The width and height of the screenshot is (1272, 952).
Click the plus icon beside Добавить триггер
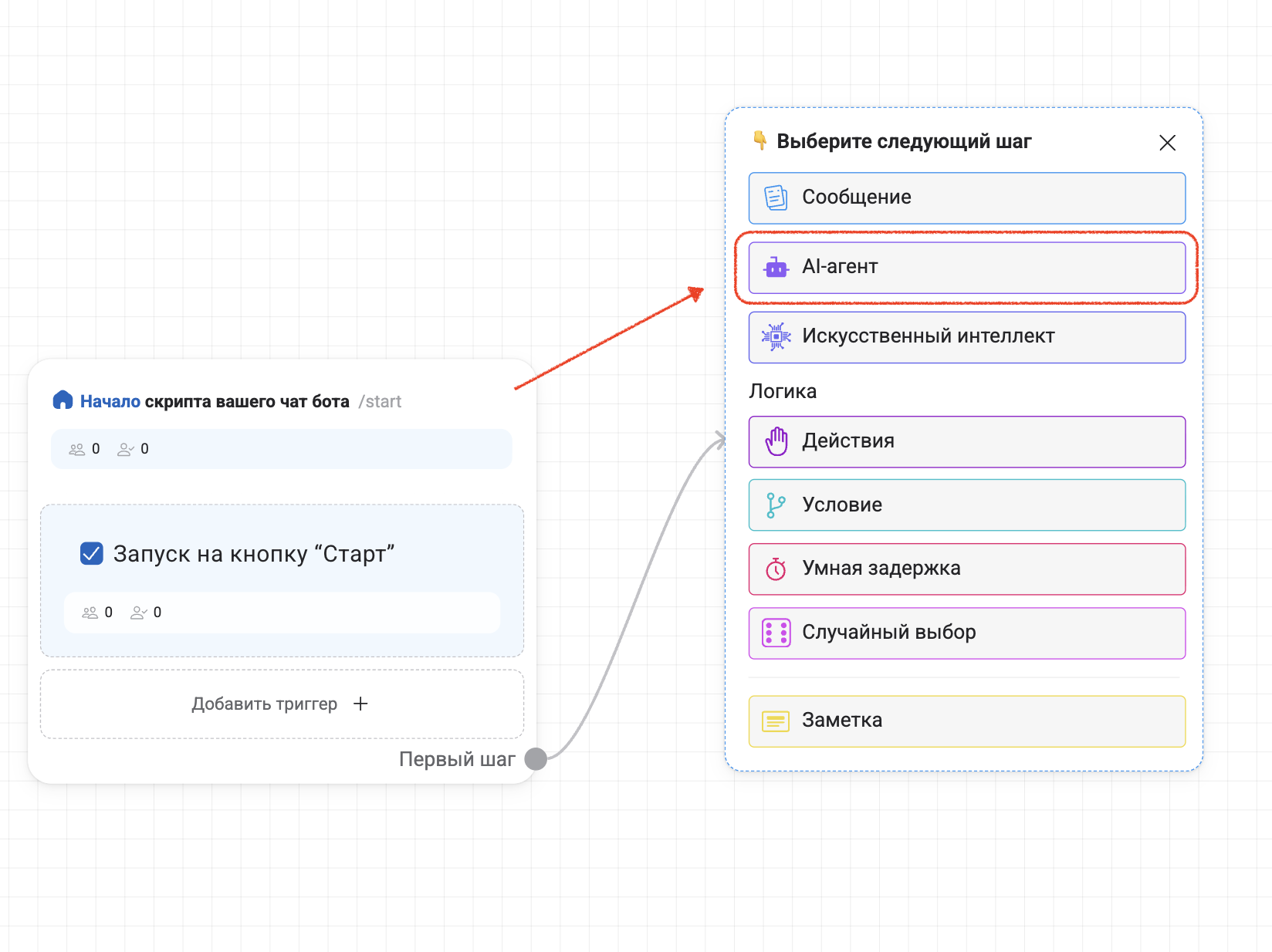[360, 704]
